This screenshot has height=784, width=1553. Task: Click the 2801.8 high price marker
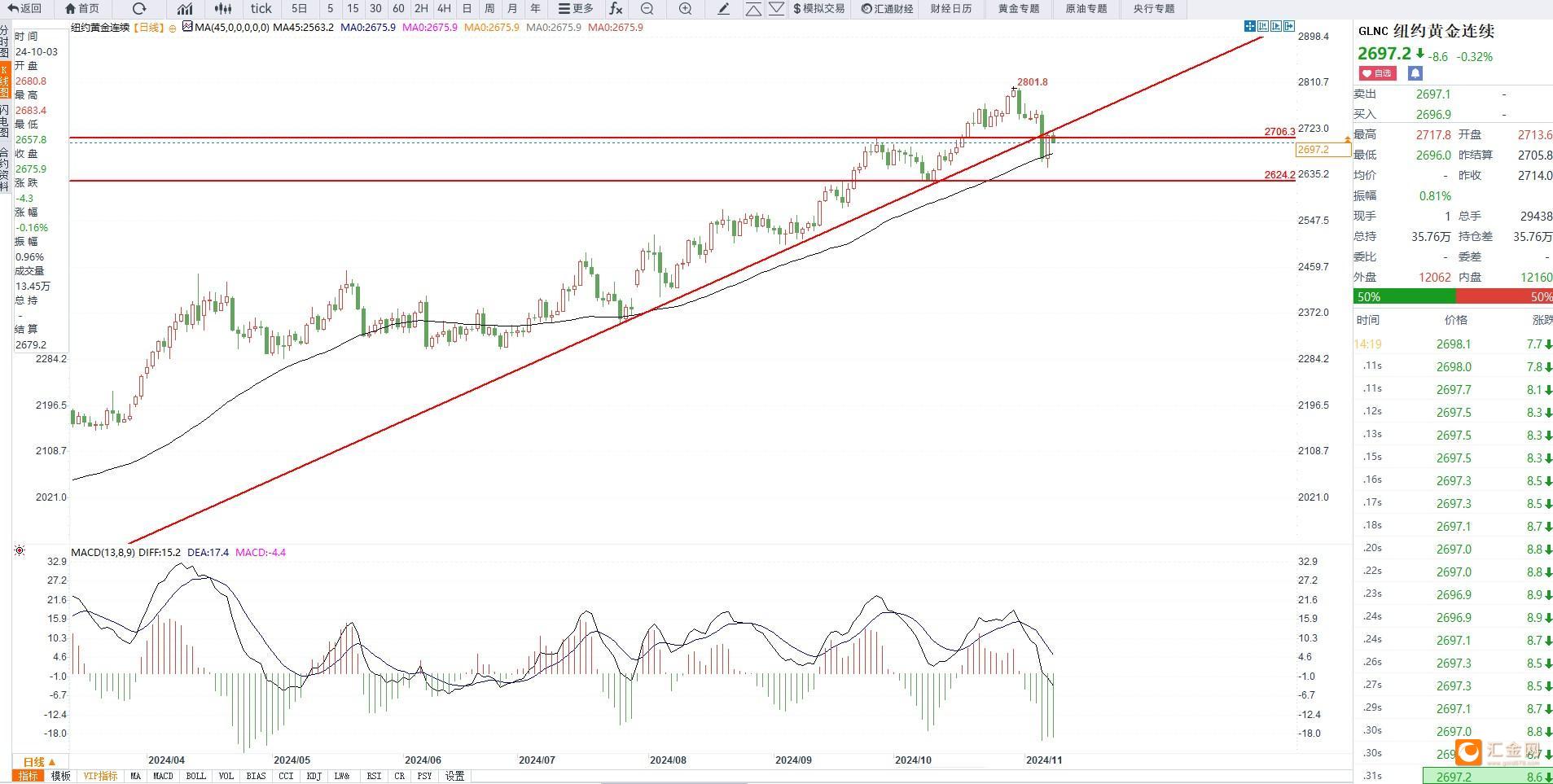point(1033,82)
